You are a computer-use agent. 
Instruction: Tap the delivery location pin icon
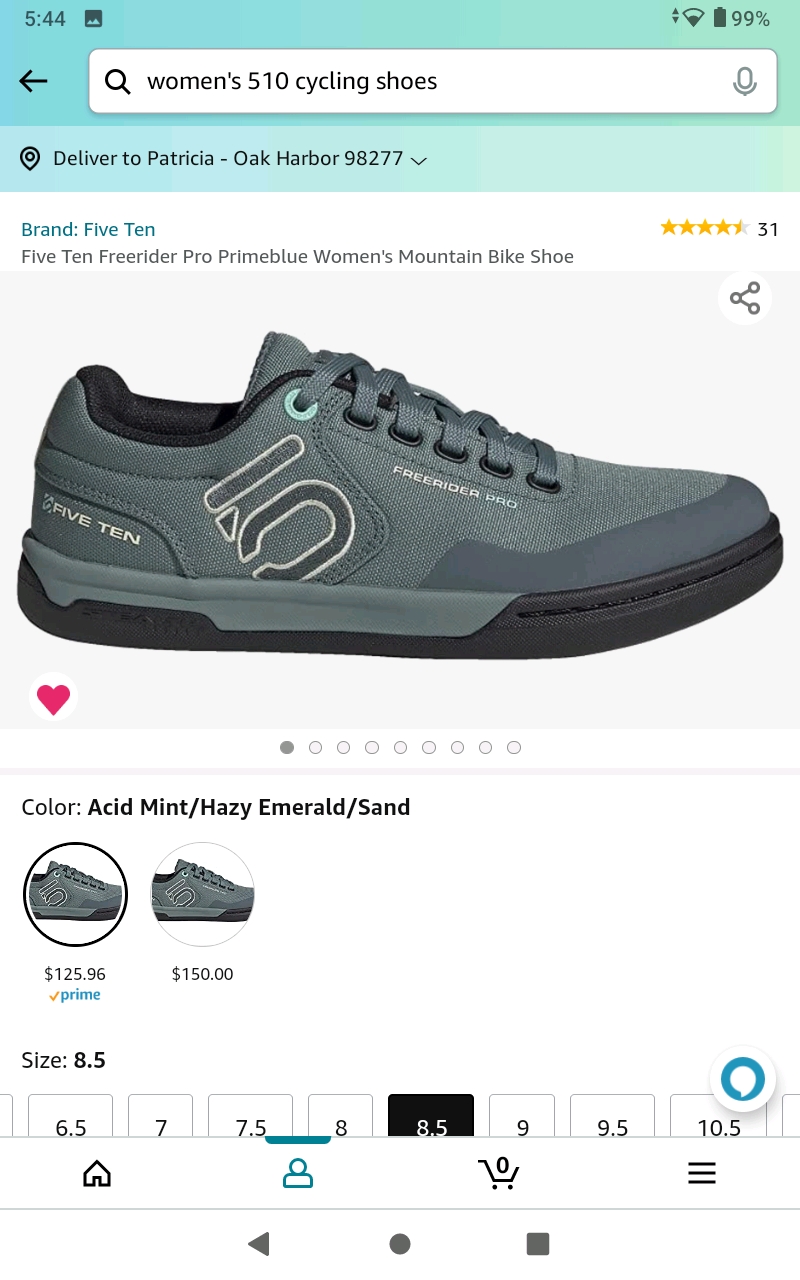tap(31, 158)
